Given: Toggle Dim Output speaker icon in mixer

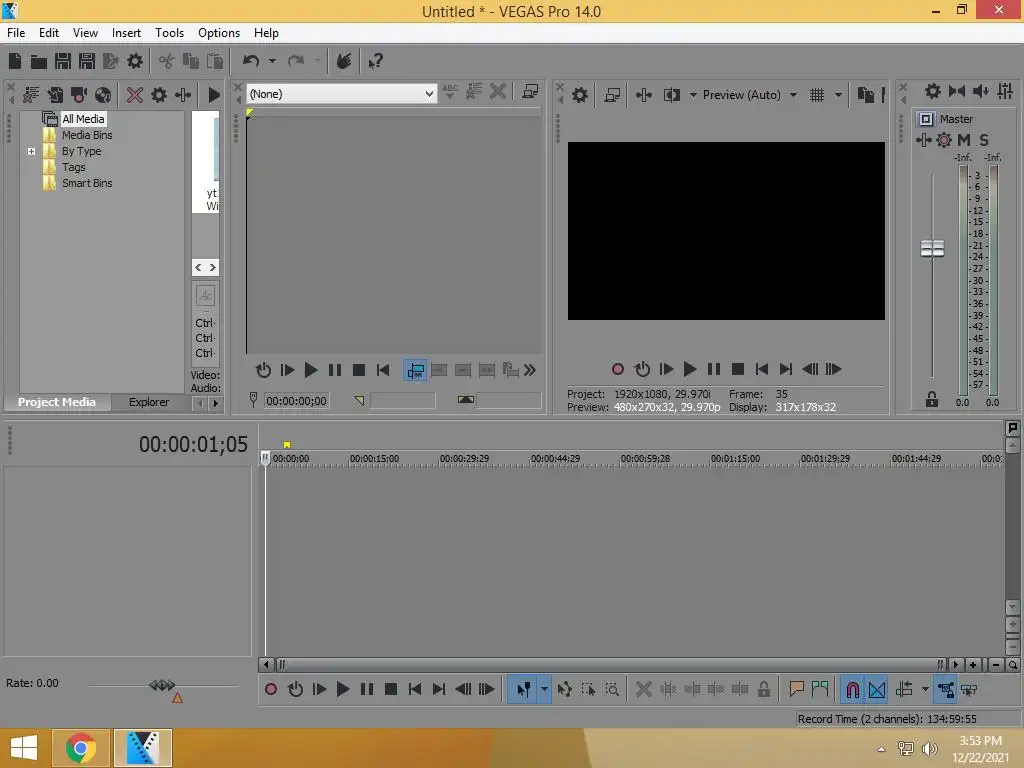Looking at the screenshot, I should click(x=981, y=91).
